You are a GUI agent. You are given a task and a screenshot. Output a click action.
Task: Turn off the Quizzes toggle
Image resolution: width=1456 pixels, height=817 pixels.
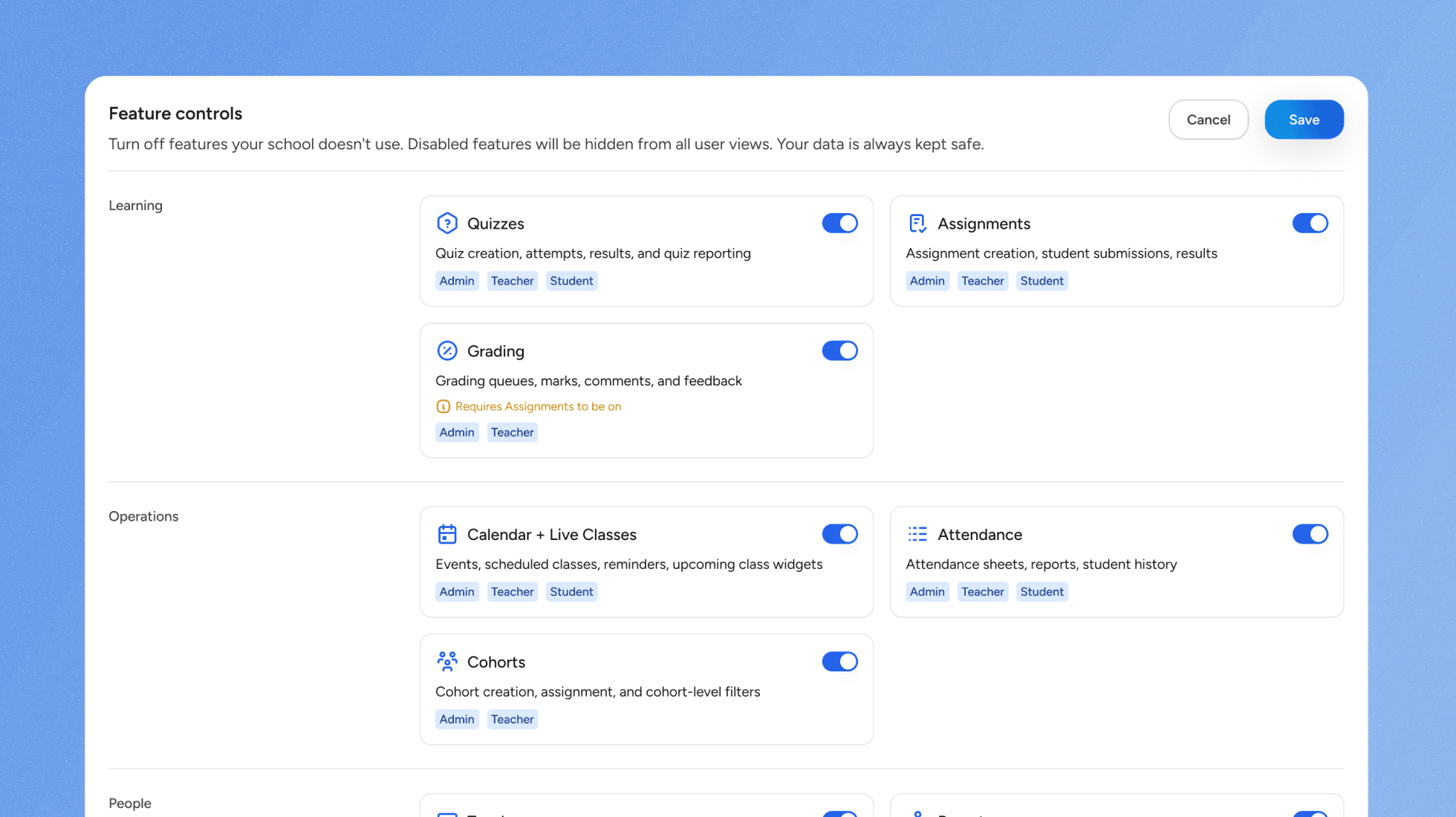pyautogui.click(x=839, y=223)
